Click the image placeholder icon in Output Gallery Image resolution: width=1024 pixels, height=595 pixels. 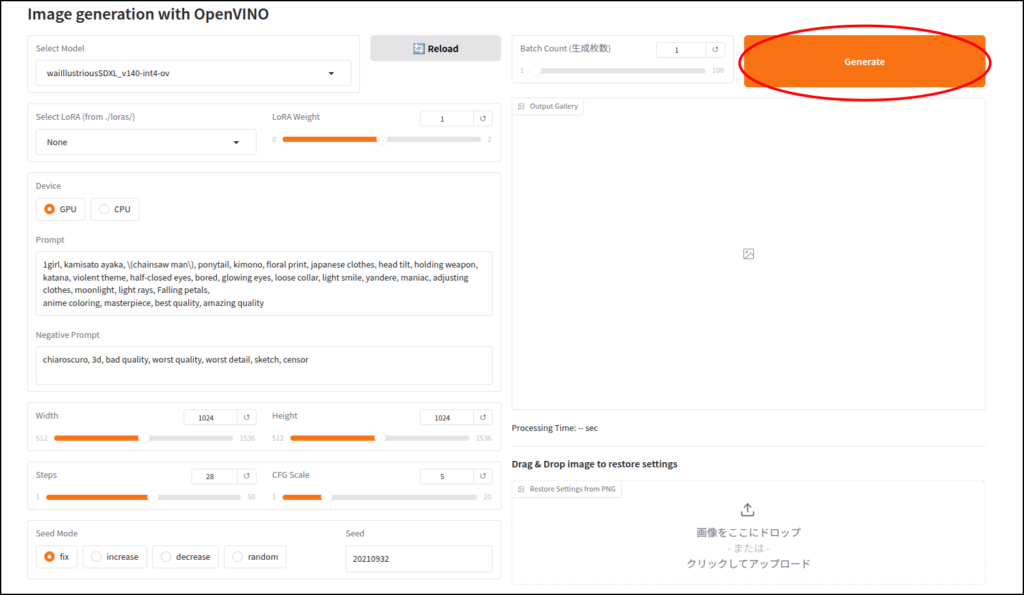[x=748, y=254]
